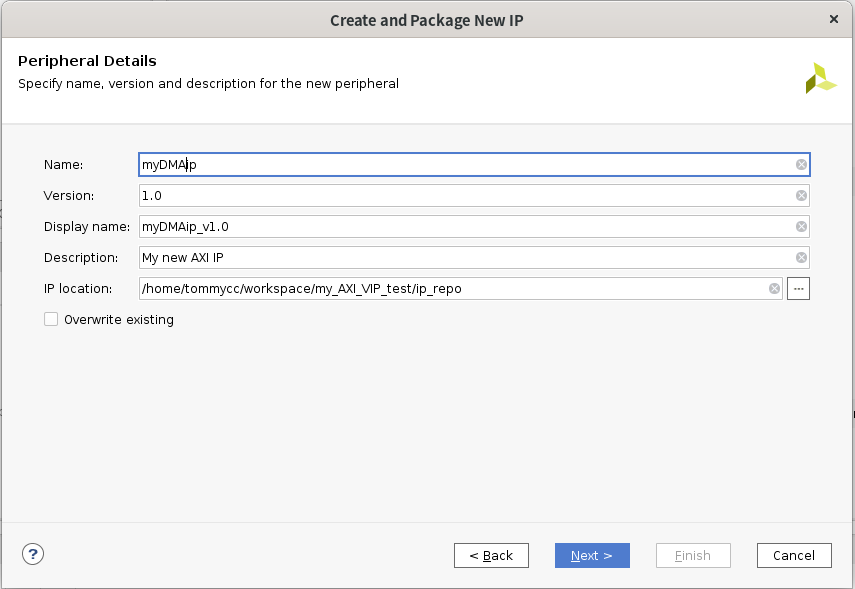Click into the Name text field

pyautogui.click(x=460, y=165)
